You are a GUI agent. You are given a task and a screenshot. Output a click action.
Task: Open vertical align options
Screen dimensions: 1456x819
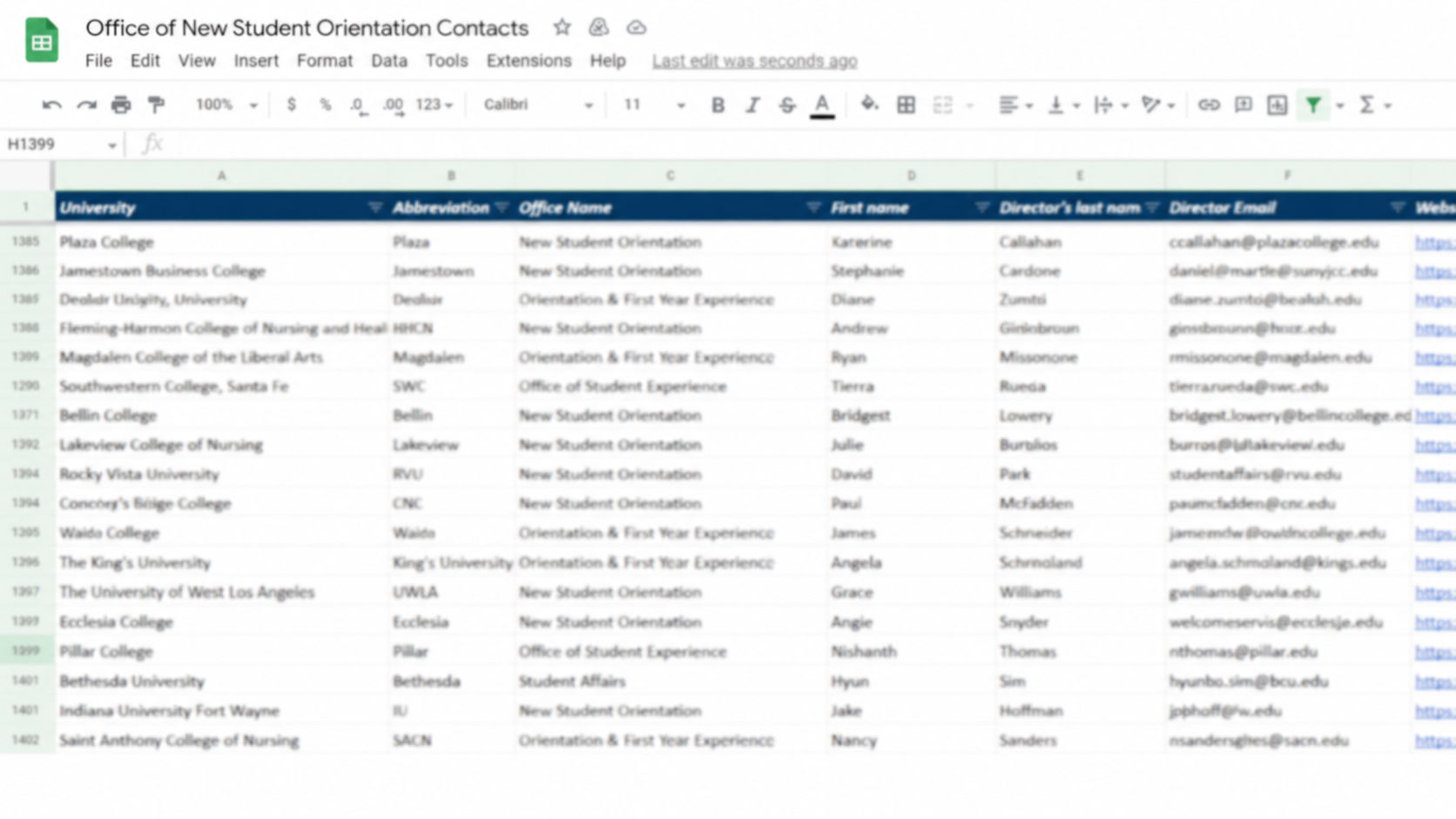[x=1063, y=105]
